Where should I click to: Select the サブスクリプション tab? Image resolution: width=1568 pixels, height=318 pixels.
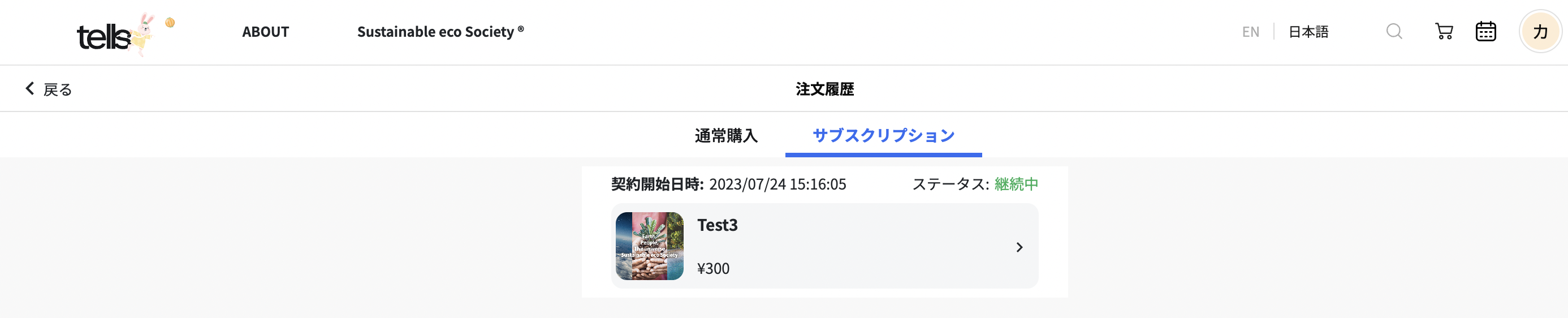pos(883,136)
